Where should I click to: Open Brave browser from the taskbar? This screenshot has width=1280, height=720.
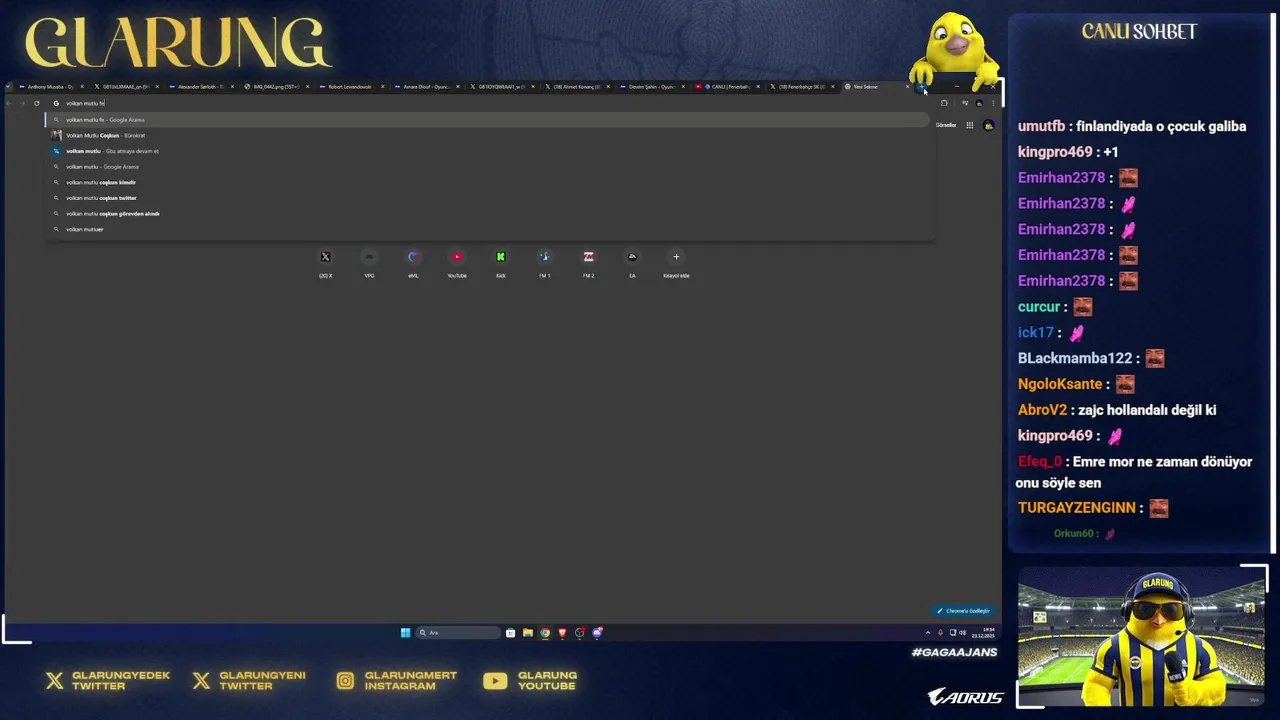[x=562, y=632]
